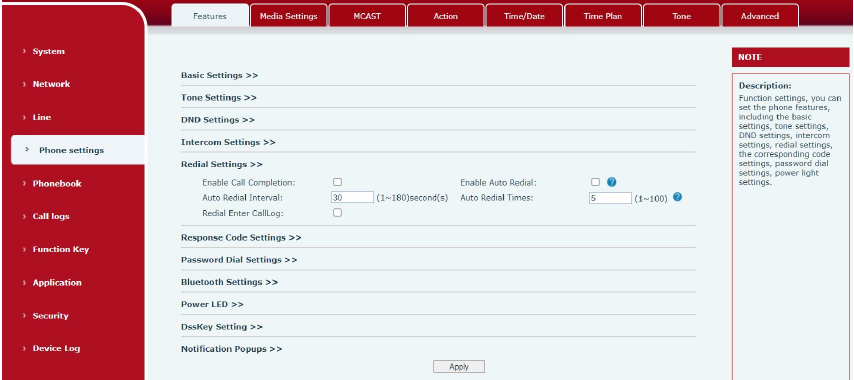This screenshot has height=380, width=854.
Task: Select Phone settings in sidebar
Action: [x=78, y=150]
